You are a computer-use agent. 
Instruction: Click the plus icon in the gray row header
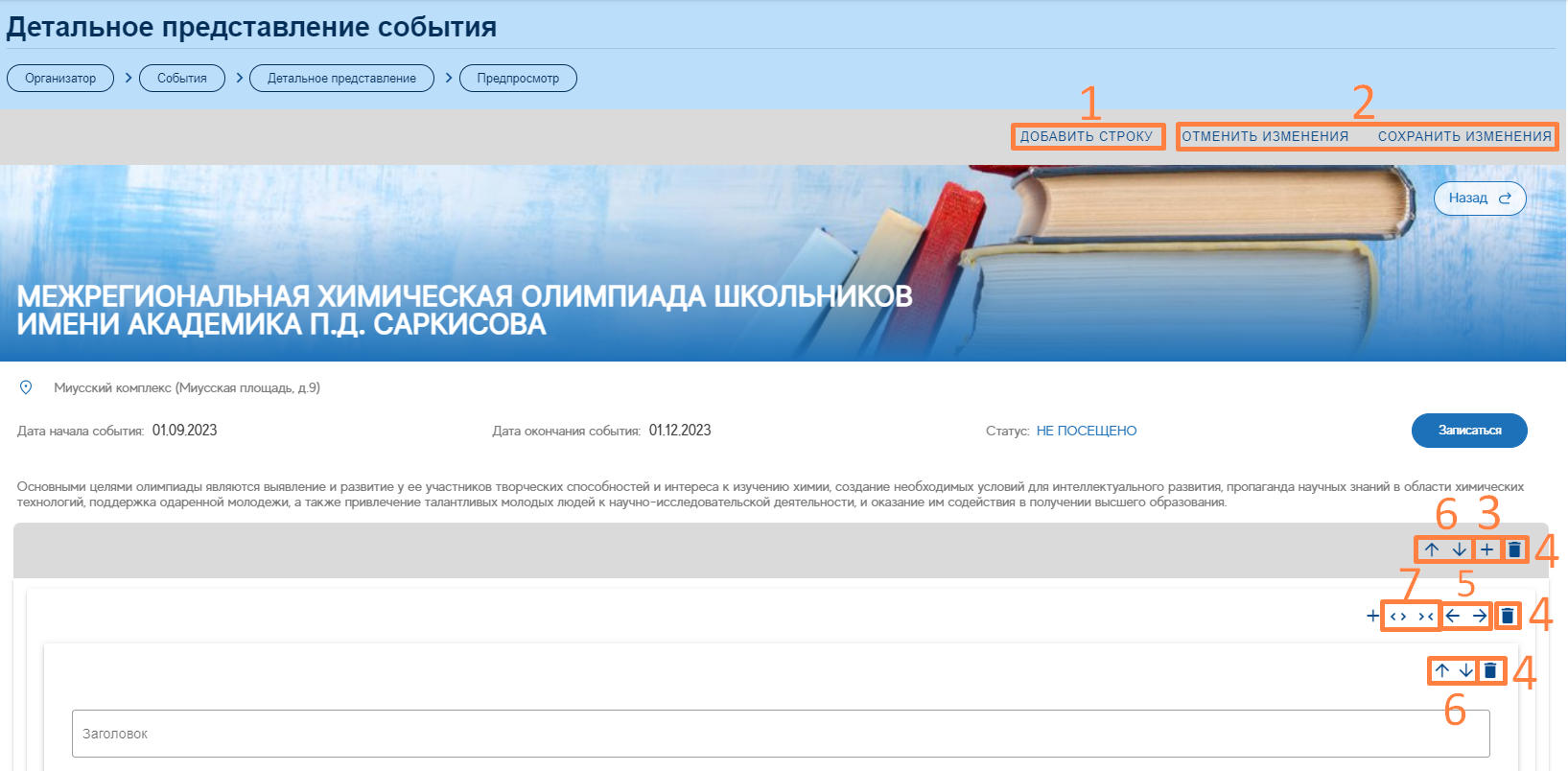pos(1486,549)
